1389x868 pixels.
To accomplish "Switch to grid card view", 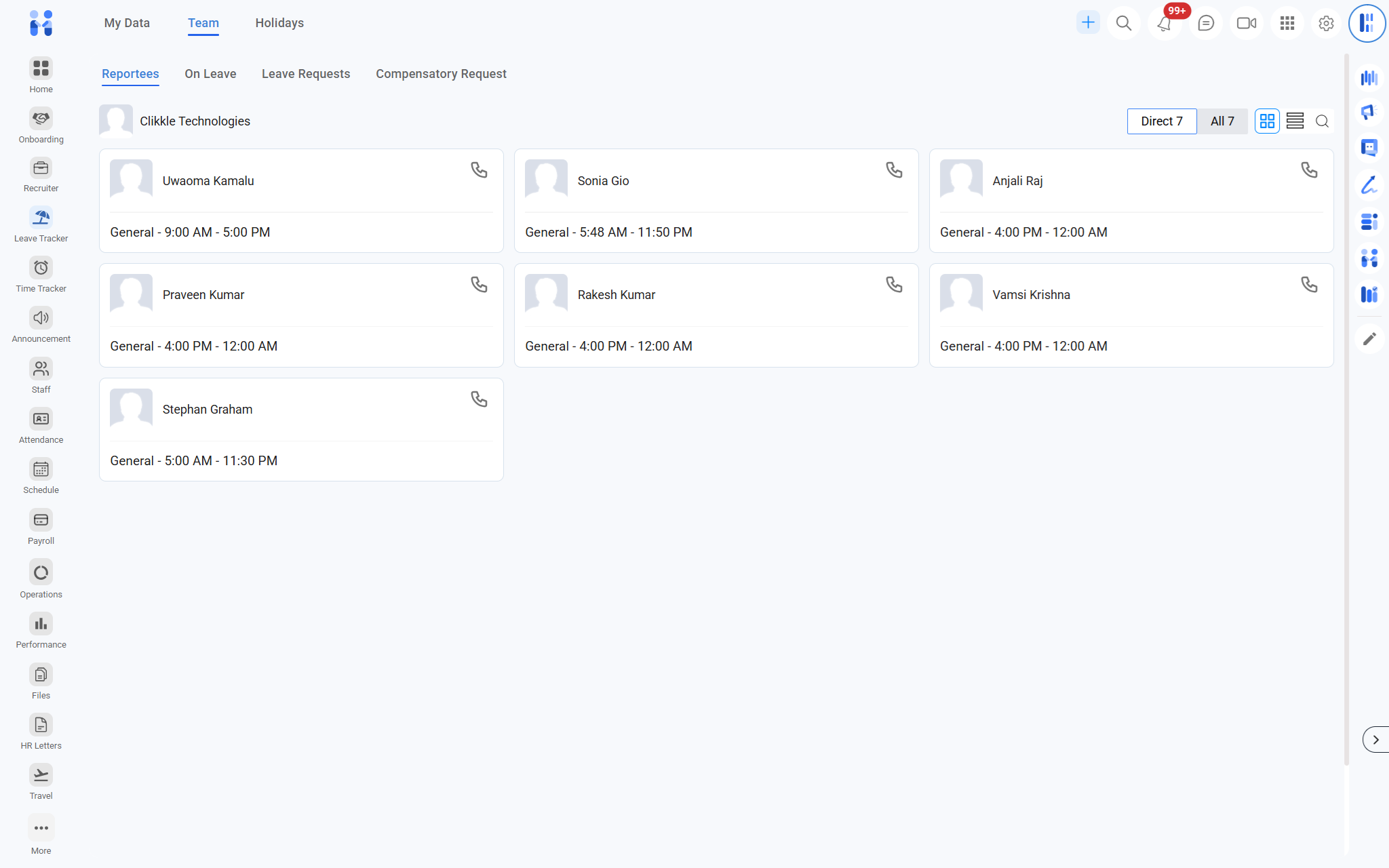I will click(x=1266, y=121).
